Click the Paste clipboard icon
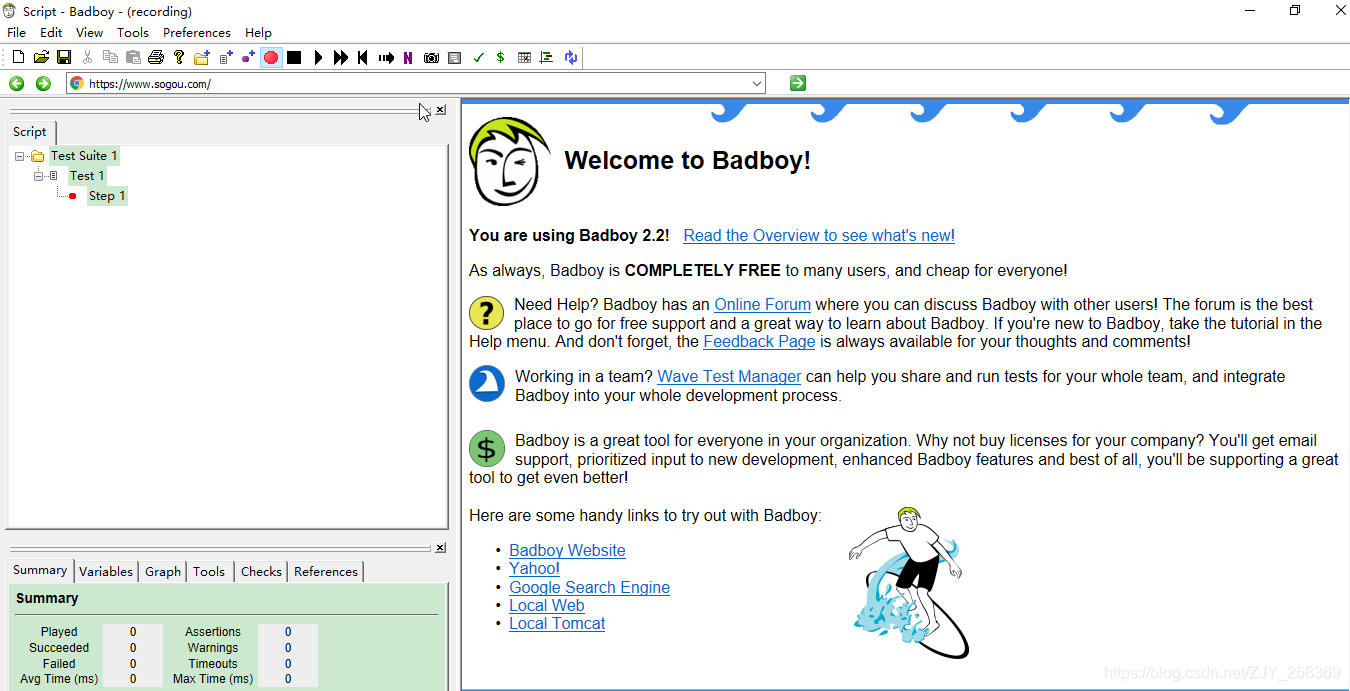This screenshot has width=1350, height=691. 133,57
